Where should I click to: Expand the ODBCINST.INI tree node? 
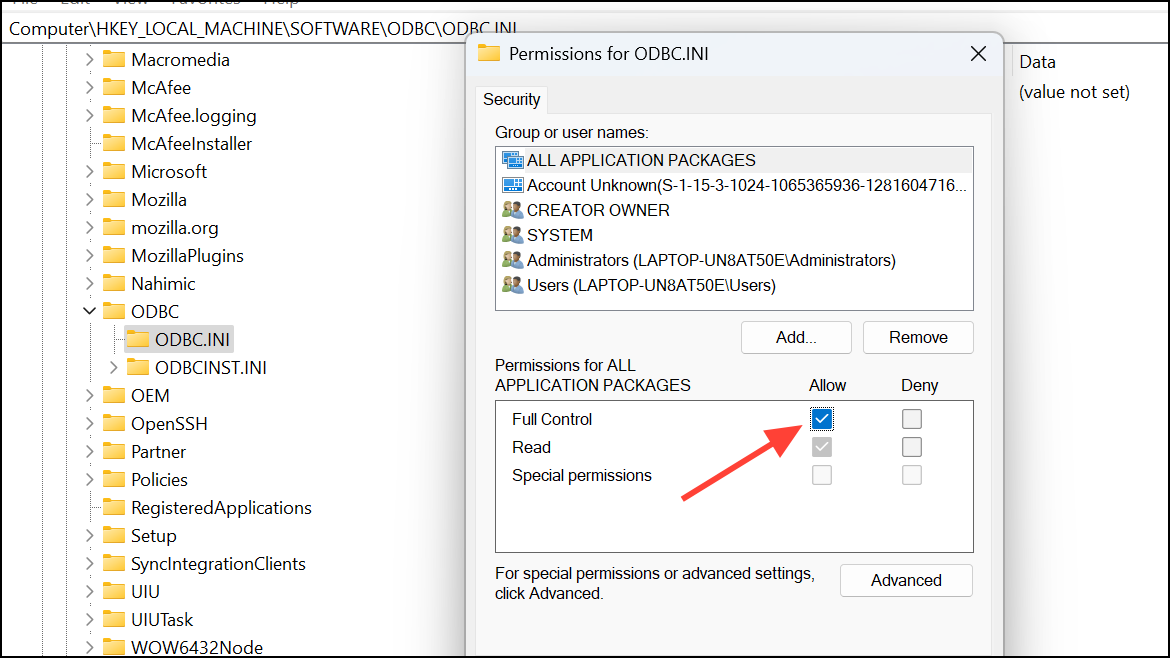tap(112, 367)
